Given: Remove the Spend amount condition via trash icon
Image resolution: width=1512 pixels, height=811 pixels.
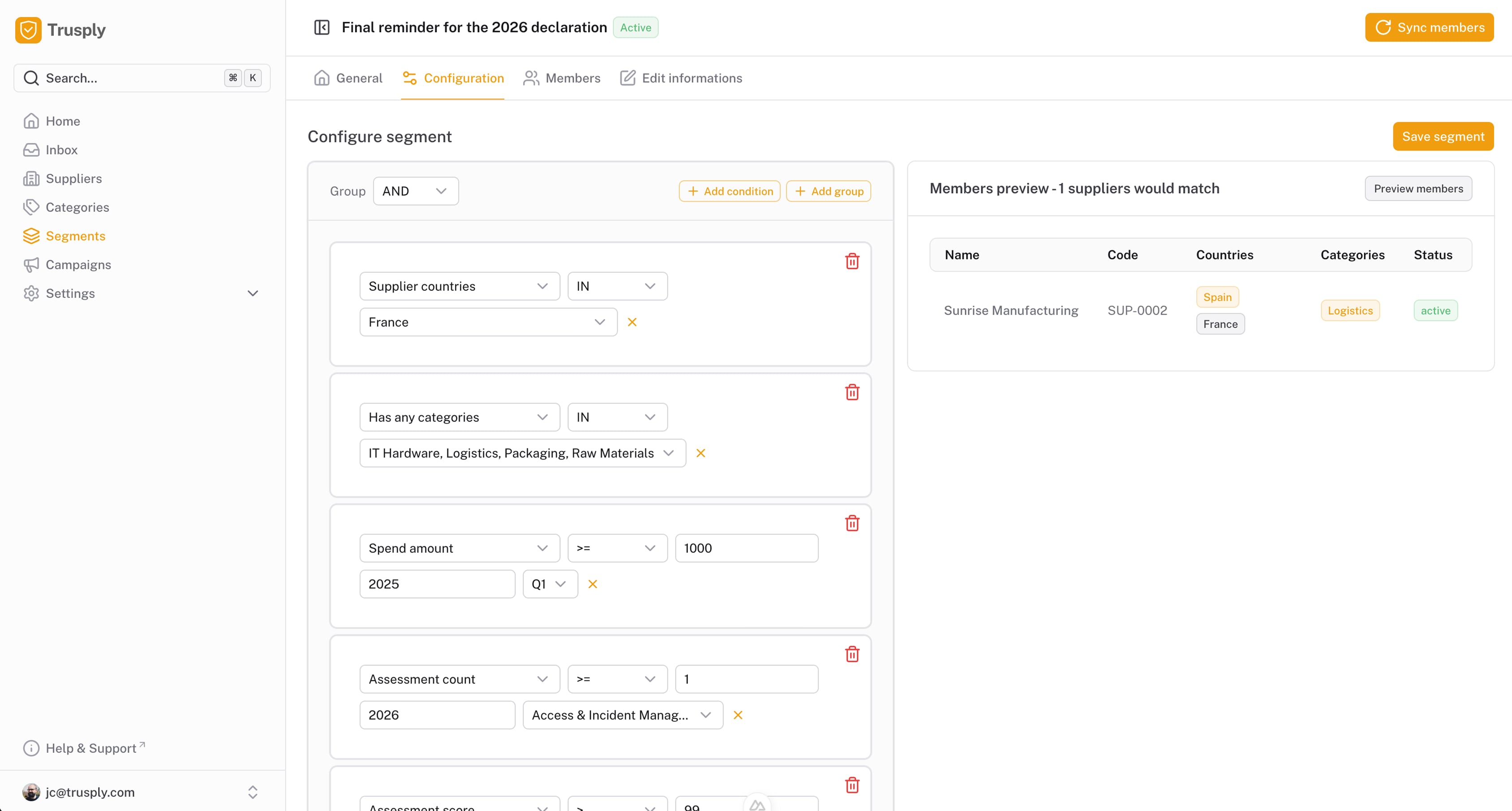Looking at the screenshot, I should [852, 523].
